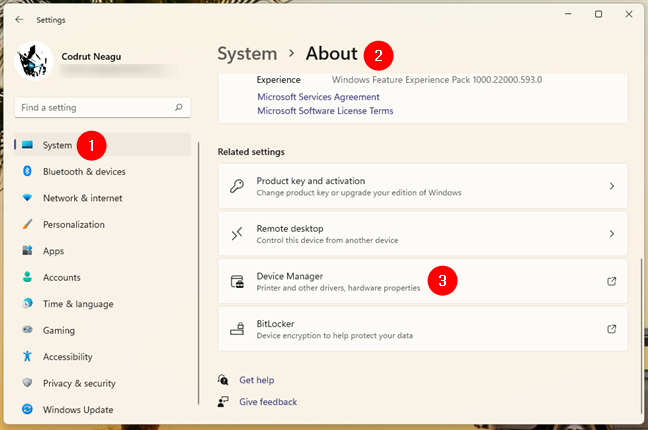Image resolution: width=648 pixels, height=430 pixels.
Task: Click the Network wifi icon in sidebar
Action: tap(27, 198)
